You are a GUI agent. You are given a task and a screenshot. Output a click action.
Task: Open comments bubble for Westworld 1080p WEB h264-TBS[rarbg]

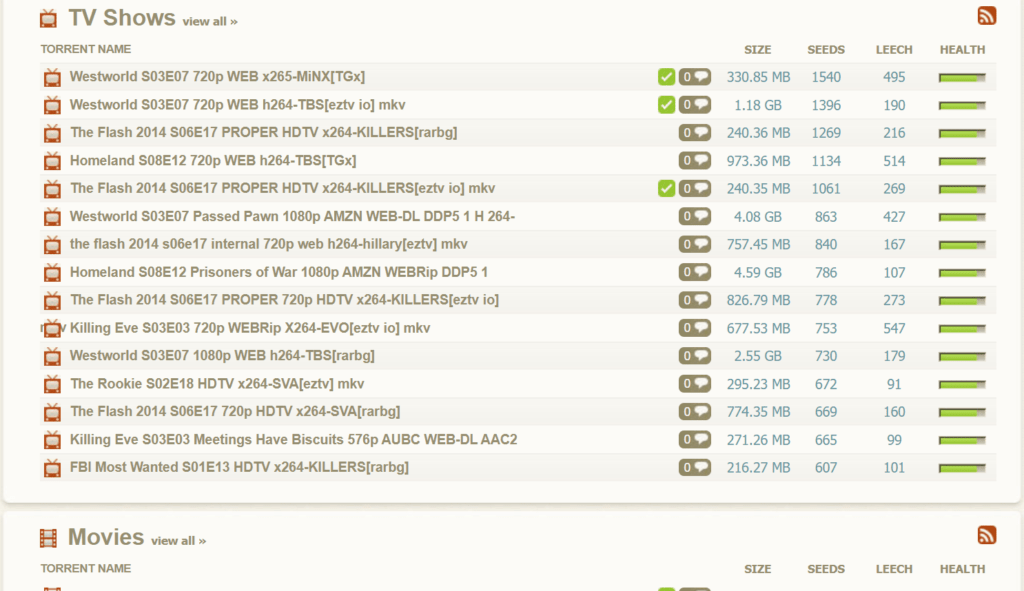click(695, 355)
